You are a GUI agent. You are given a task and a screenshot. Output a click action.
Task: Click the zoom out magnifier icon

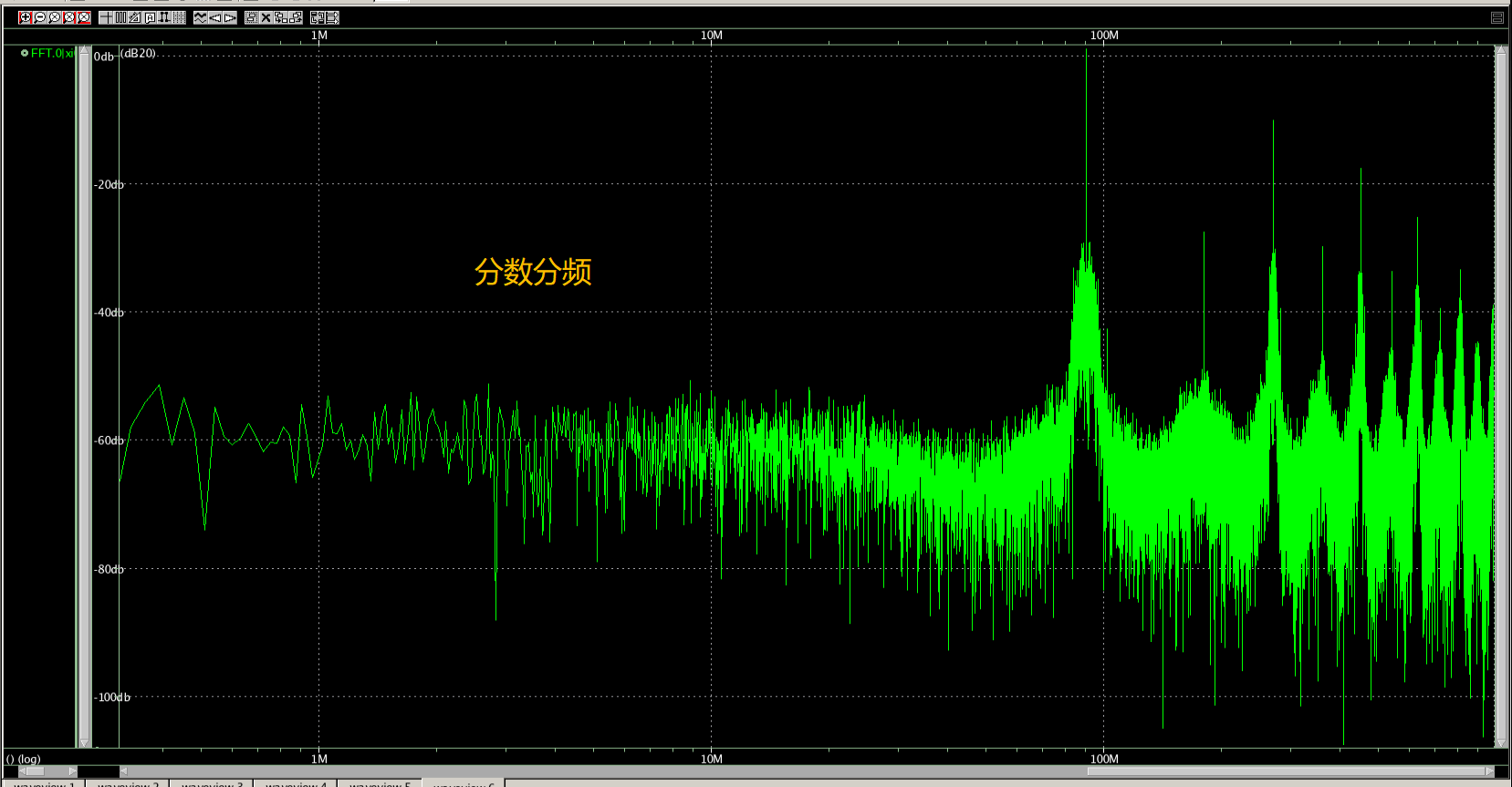(40, 17)
